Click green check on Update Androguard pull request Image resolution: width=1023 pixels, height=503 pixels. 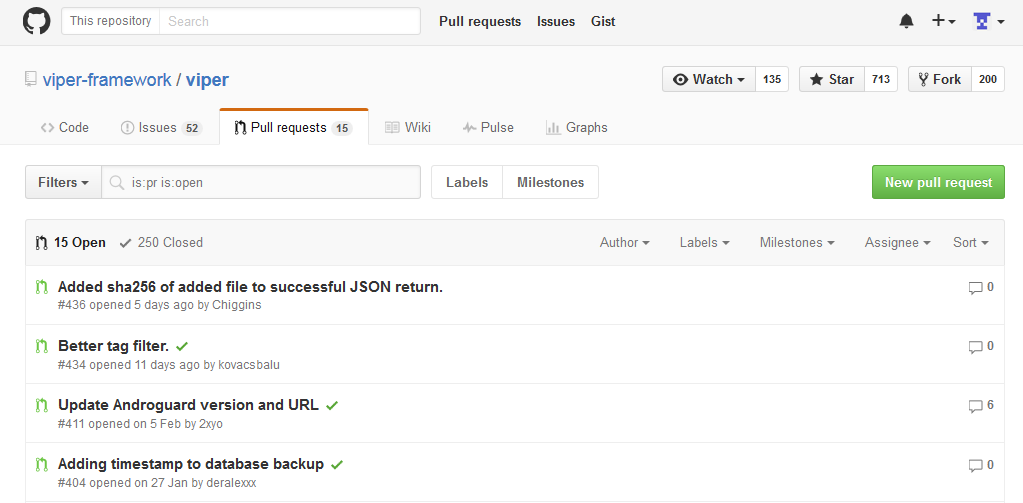(x=332, y=406)
